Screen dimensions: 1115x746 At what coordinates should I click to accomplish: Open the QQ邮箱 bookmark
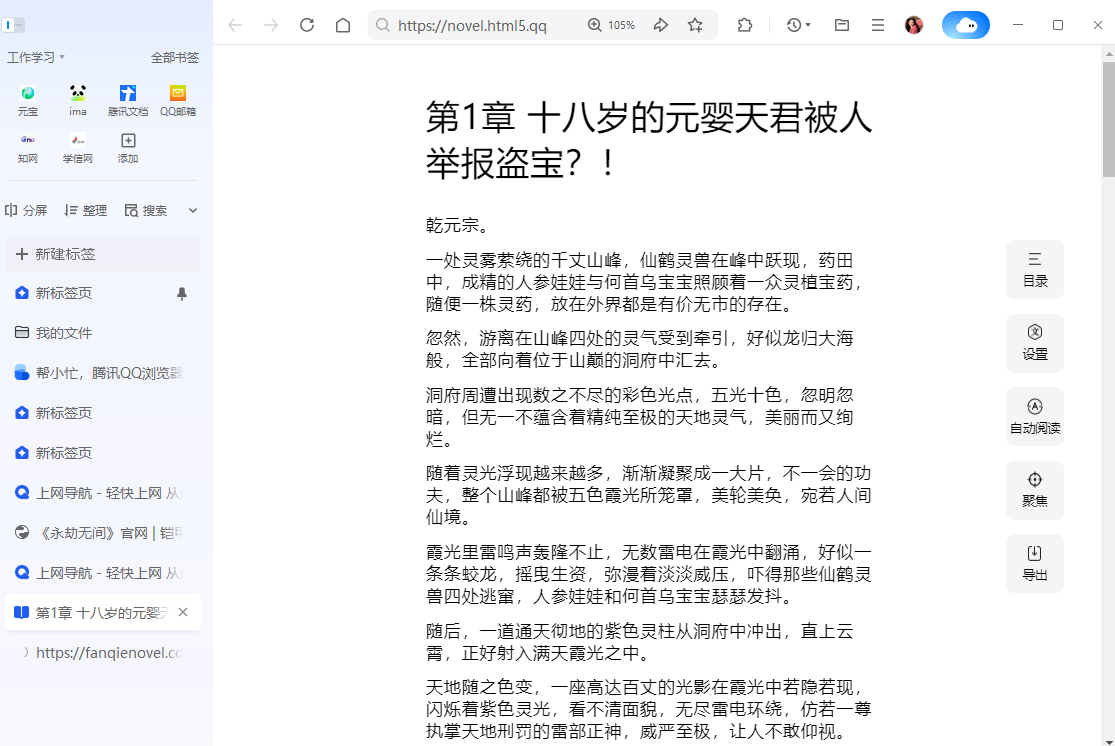coord(177,100)
